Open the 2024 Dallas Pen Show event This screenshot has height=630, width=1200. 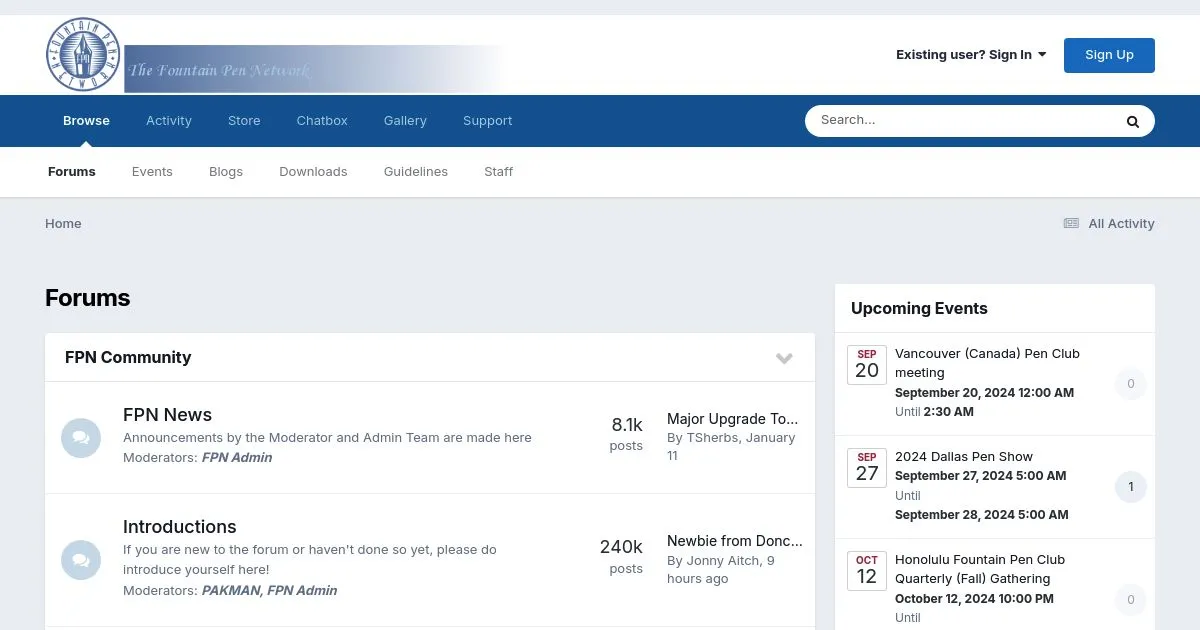tap(964, 457)
